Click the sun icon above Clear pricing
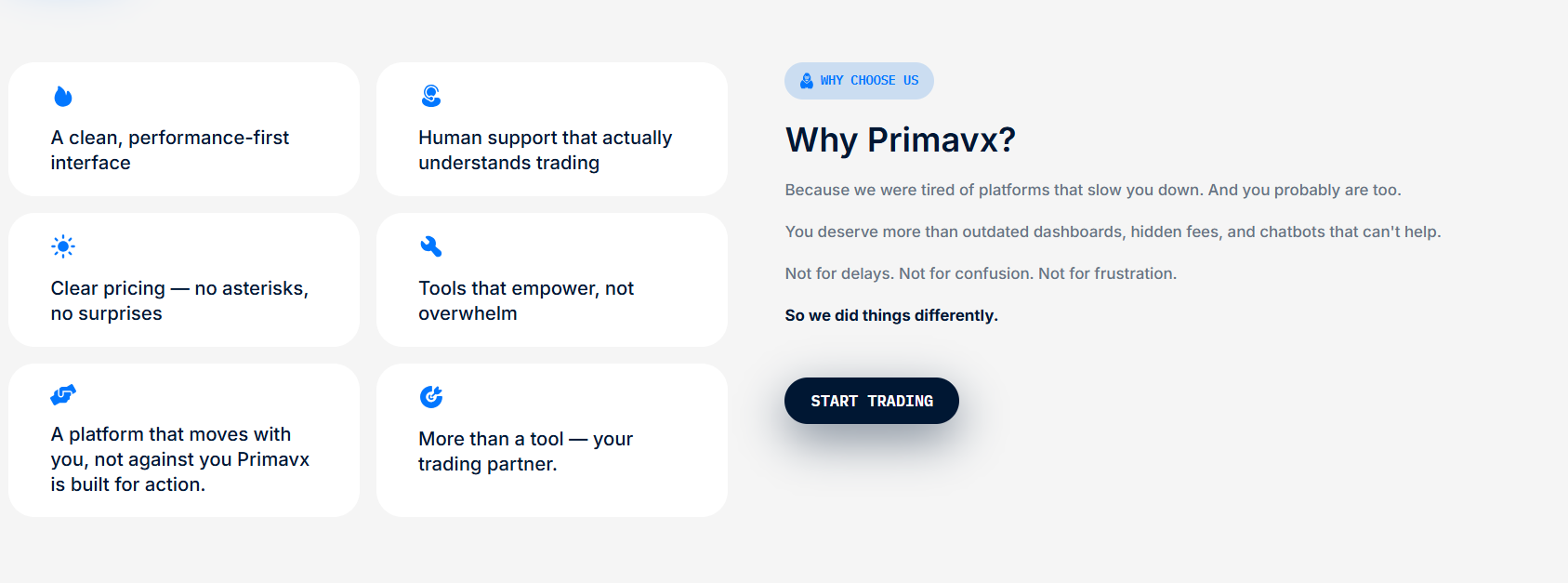Image resolution: width=1568 pixels, height=583 pixels. tap(63, 246)
